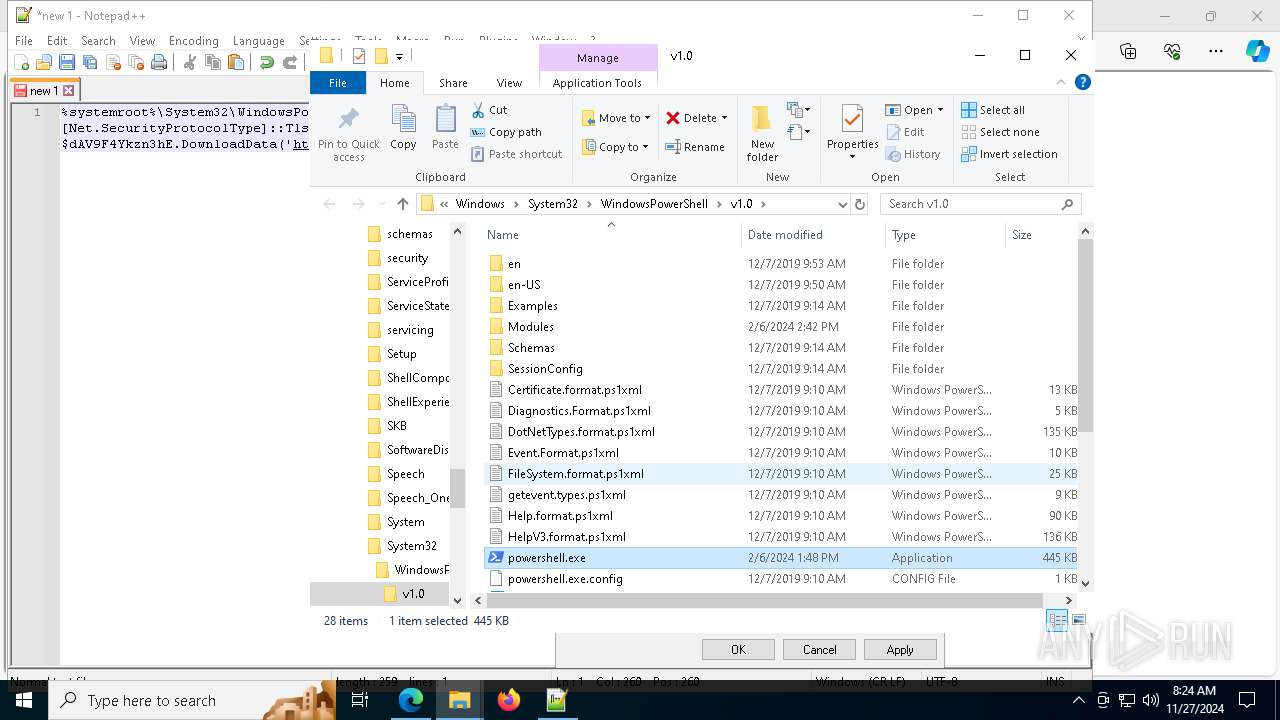Collapse the Explorer ribbon with chevron
This screenshot has height=720, width=1280.
[x=1061, y=83]
